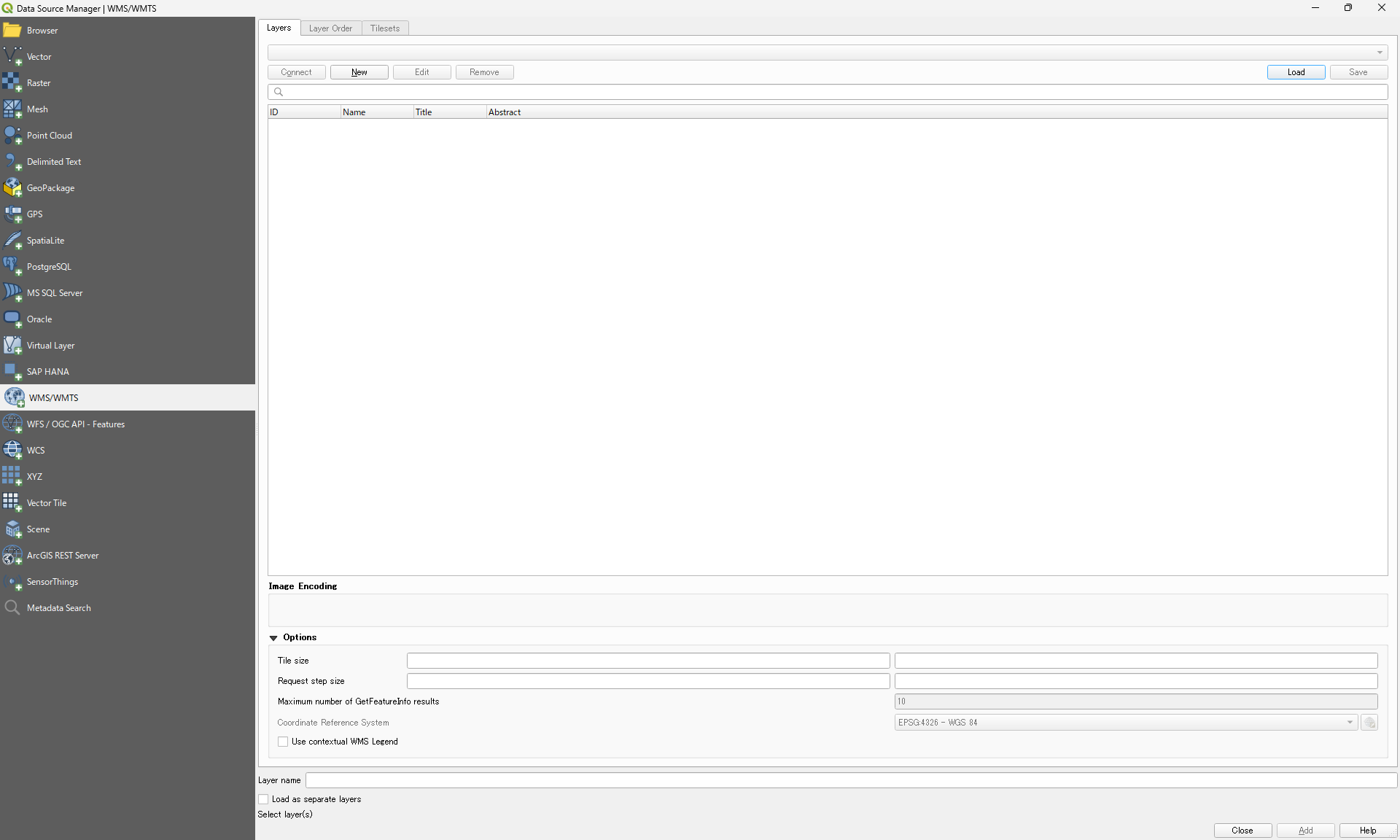Viewport: 1400px width, 840px height.
Task: Open the SpatiaLite source icon
Action: (12, 241)
